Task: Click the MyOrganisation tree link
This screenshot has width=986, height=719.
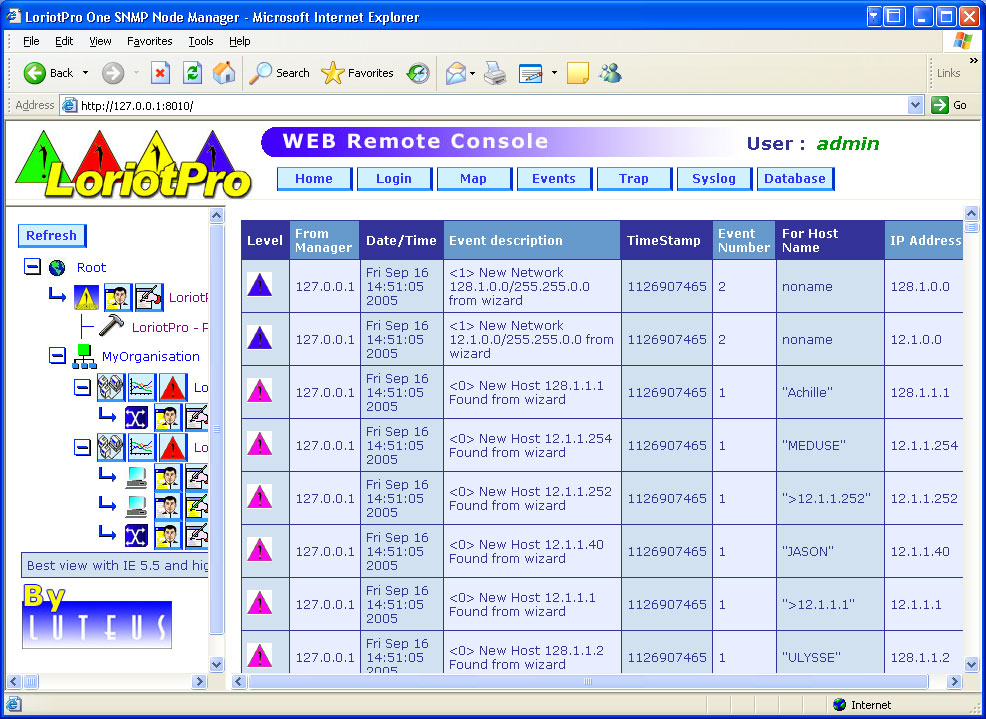Action: [150, 357]
